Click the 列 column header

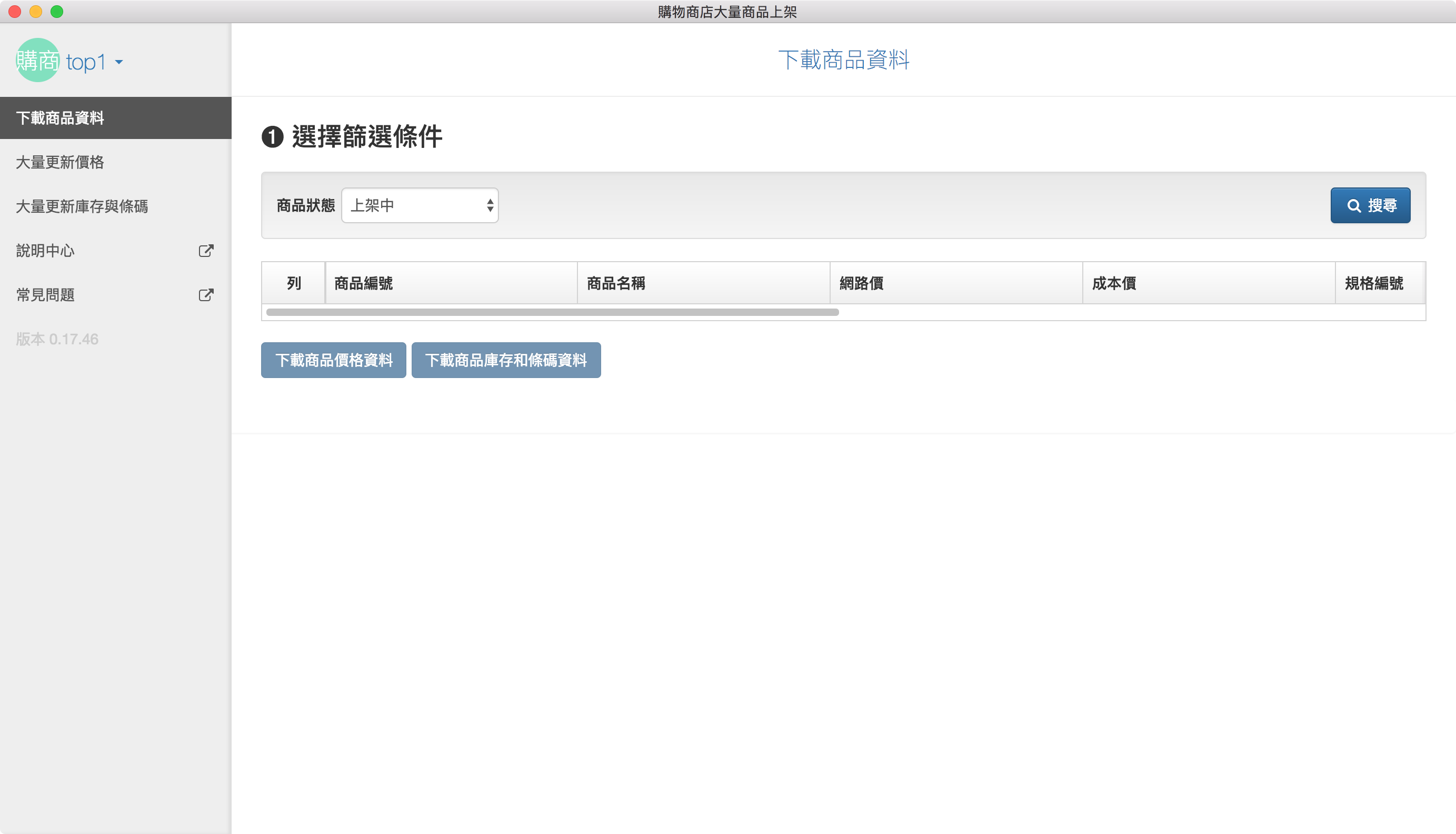(294, 283)
